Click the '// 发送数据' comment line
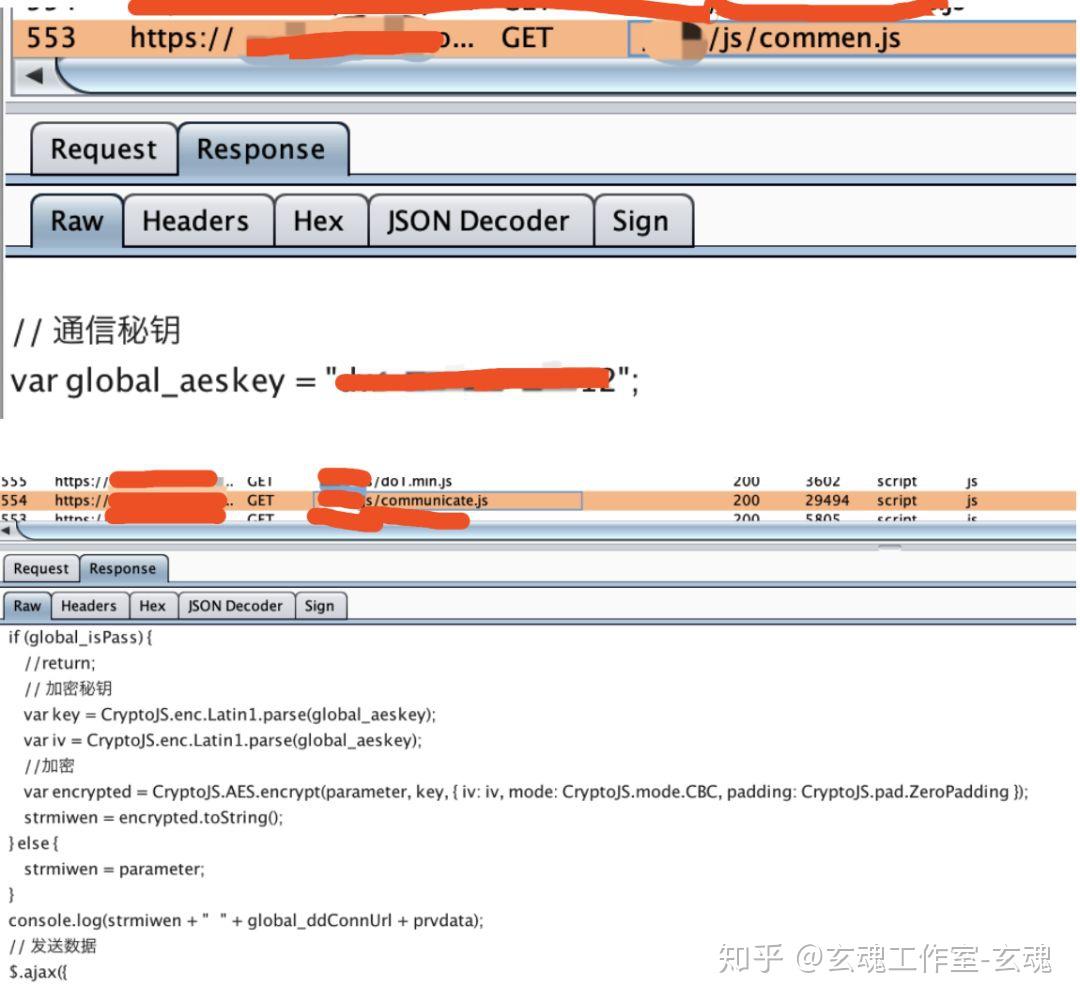 (53, 946)
